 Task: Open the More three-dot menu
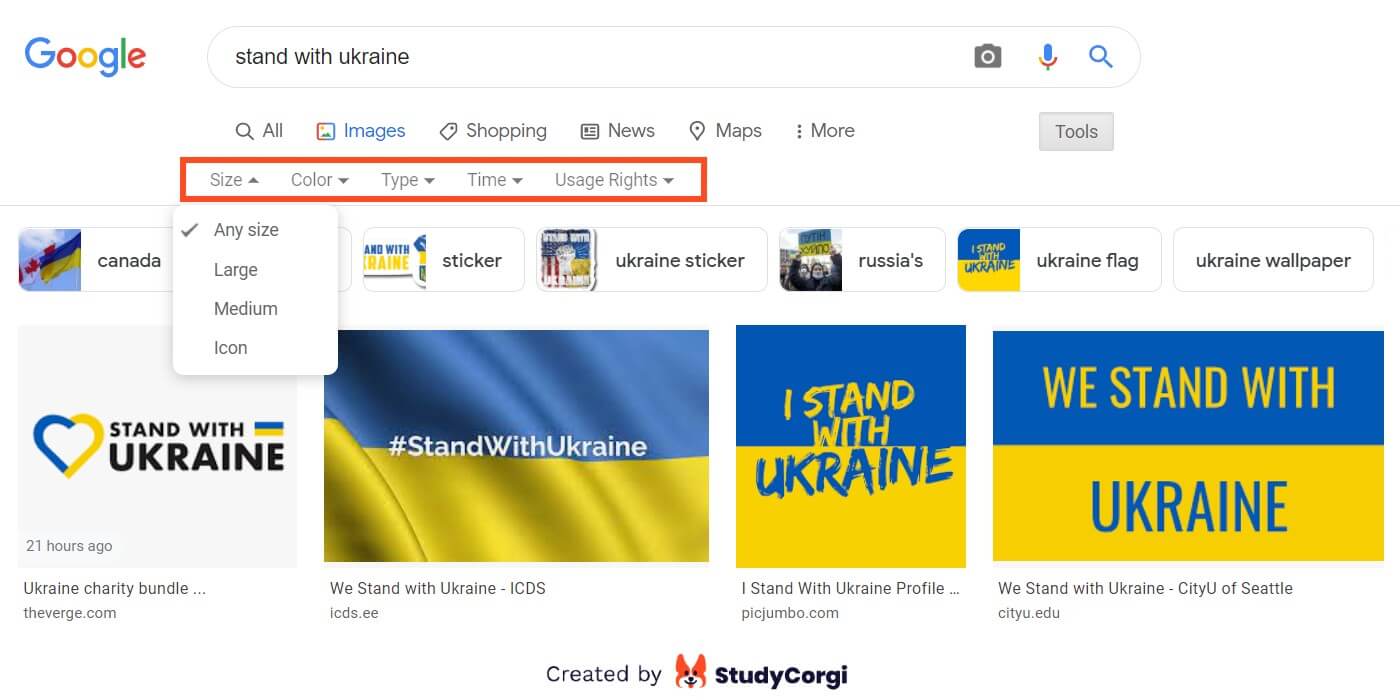pyautogui.click(x=824, y=131)
